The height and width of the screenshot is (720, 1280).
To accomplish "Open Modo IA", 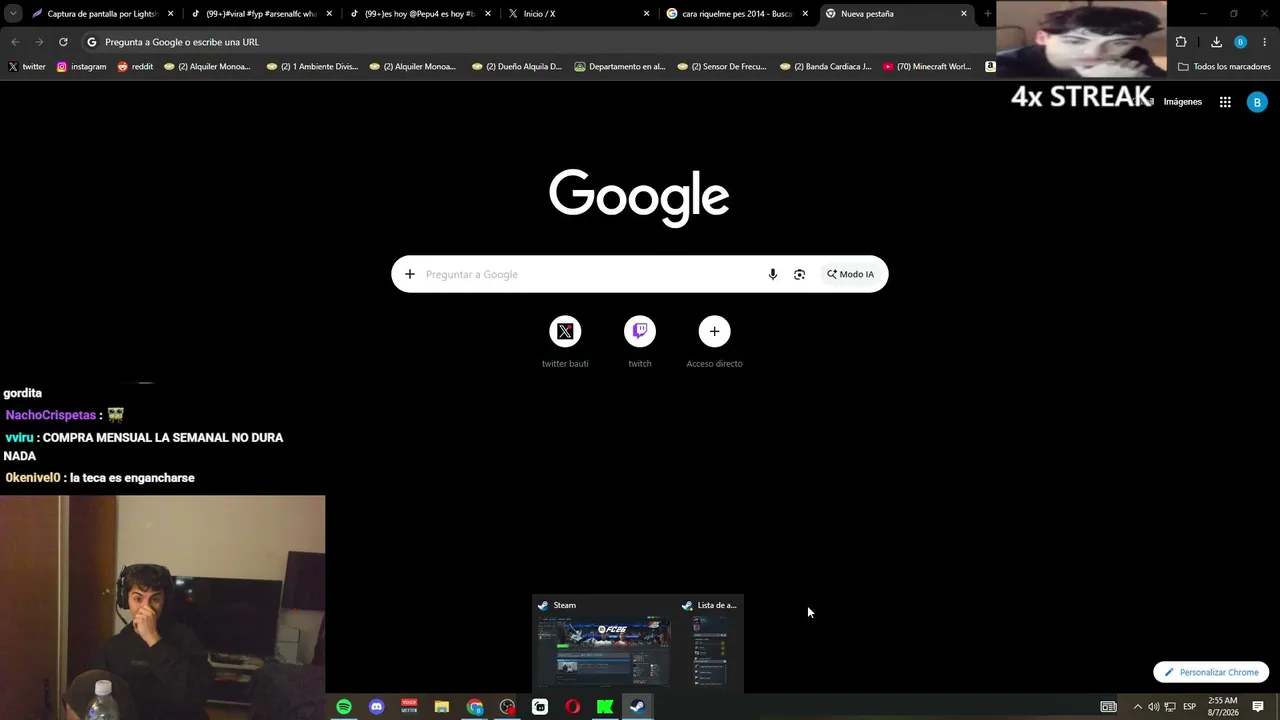I will [x=850, y=274].
